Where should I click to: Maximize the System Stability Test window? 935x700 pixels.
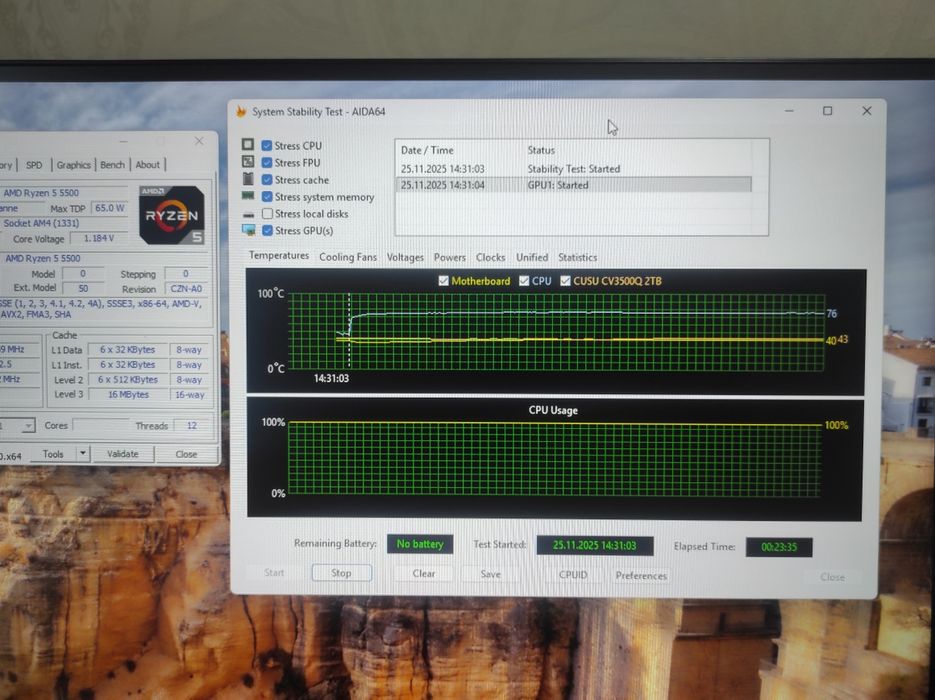point(828,111)
